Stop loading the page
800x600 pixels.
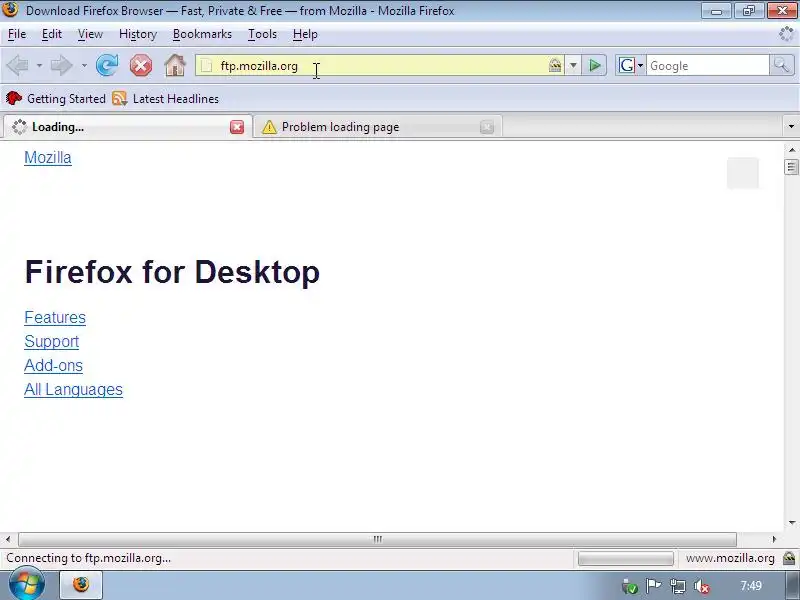141,65
